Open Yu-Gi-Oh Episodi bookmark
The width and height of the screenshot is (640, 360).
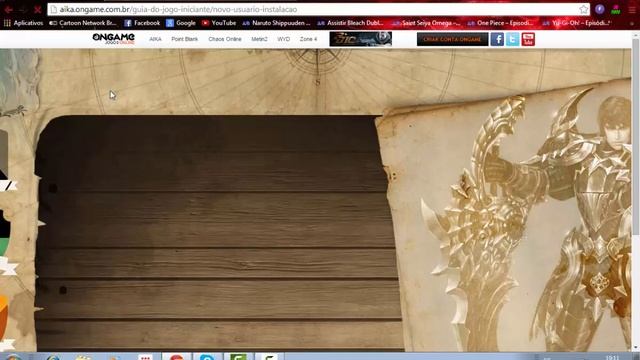(x=576, y=23)
